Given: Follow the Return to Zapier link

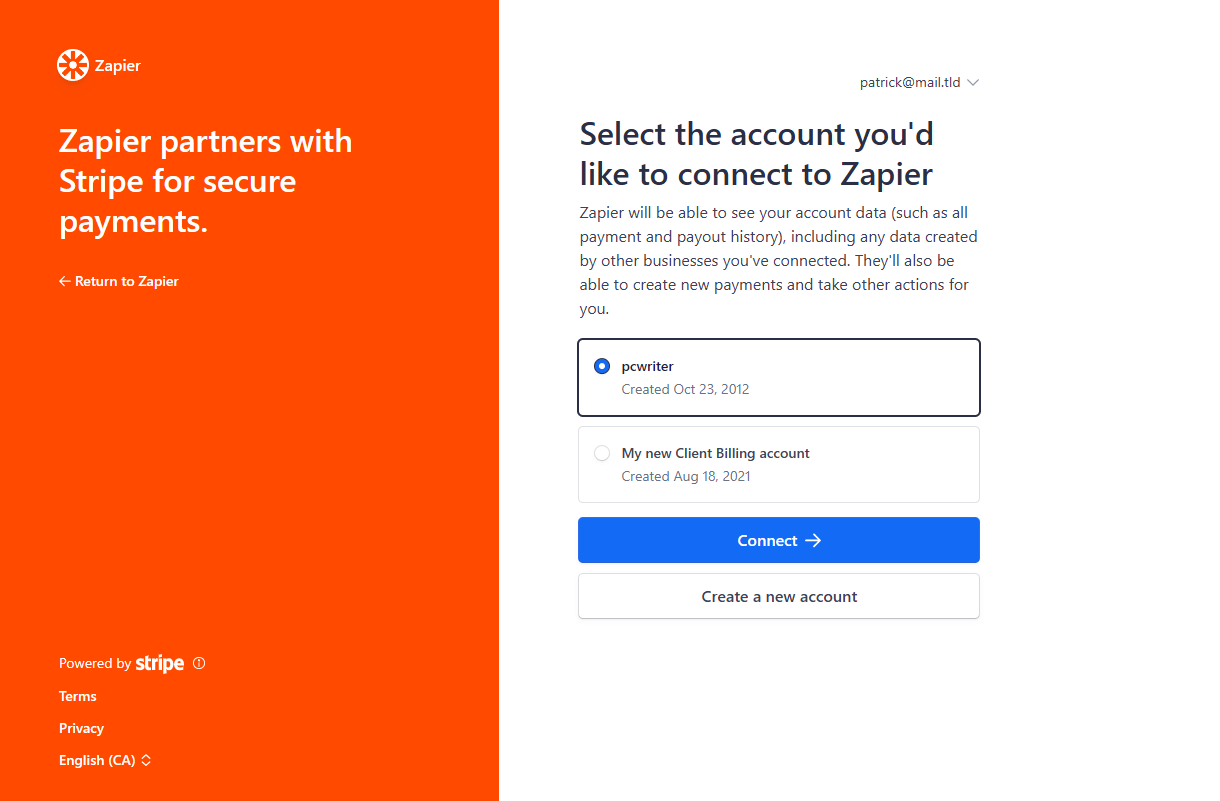Looking at the screenshot, I should point(126,282).
